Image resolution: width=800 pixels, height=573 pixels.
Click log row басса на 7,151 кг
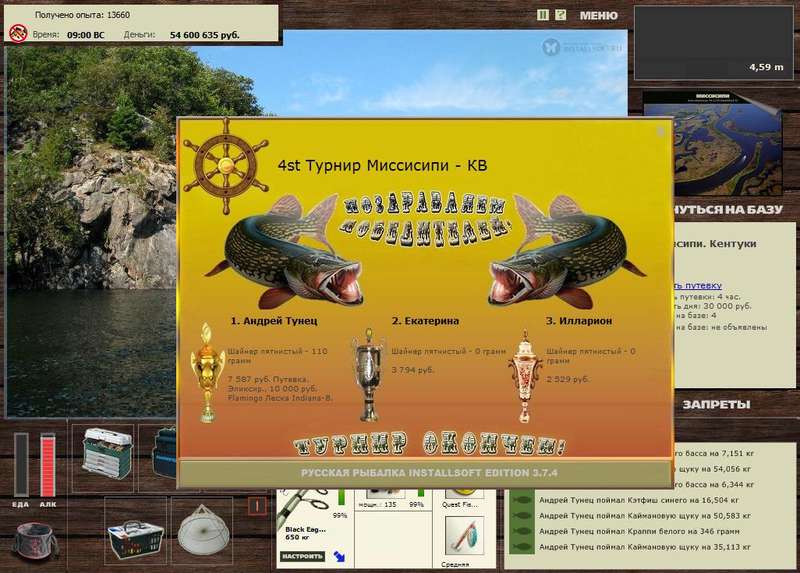click(x=714, y=453)
